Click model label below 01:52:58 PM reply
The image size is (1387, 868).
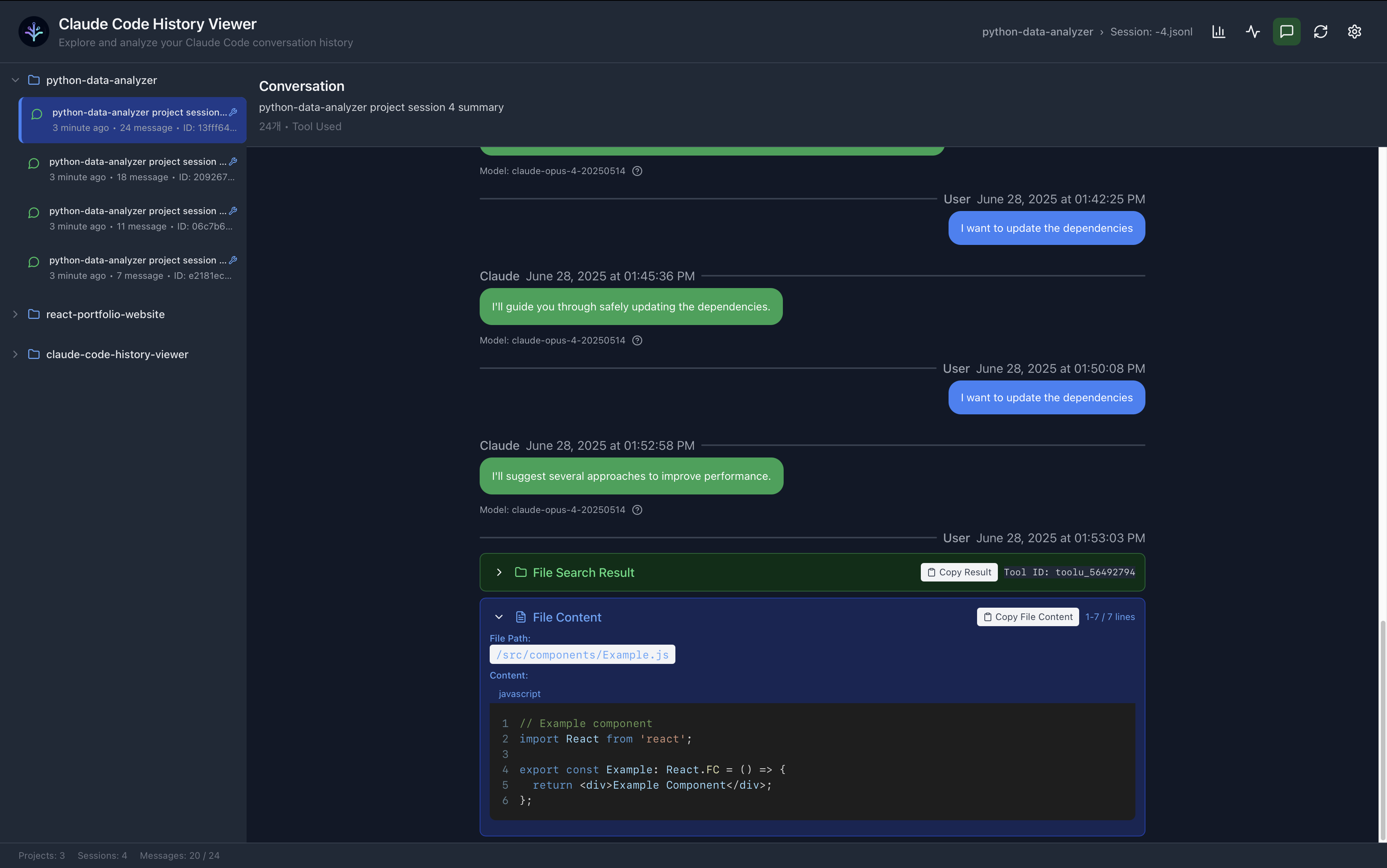(x=552, y=510)
